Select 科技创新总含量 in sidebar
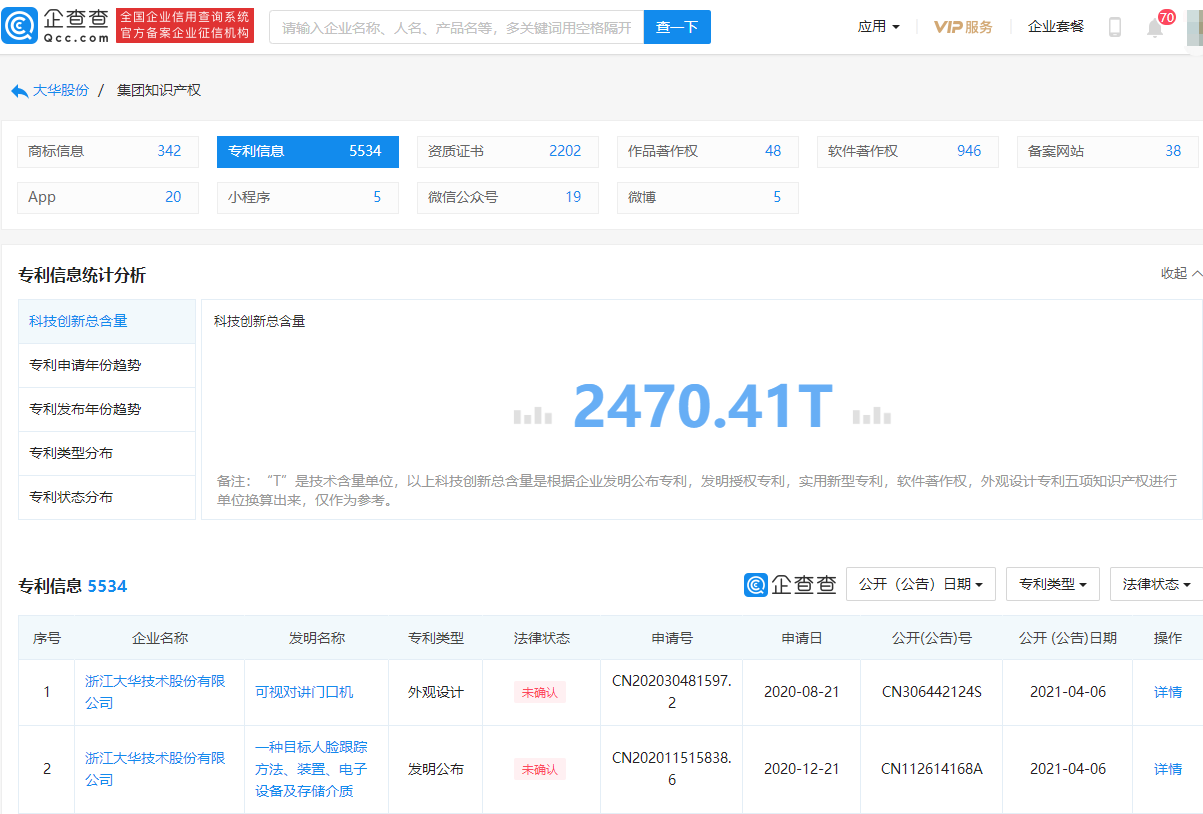The image size is (1203, 814). pyautogui.click(x=107, y=321)
